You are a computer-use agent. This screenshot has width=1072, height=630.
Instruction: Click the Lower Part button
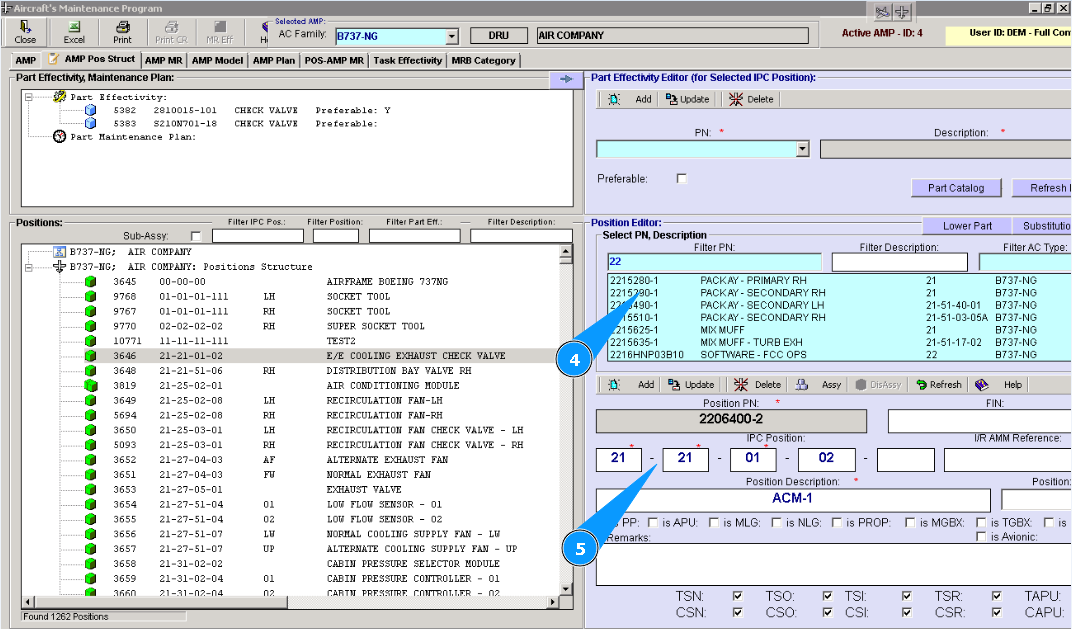[x=967, y=225]
